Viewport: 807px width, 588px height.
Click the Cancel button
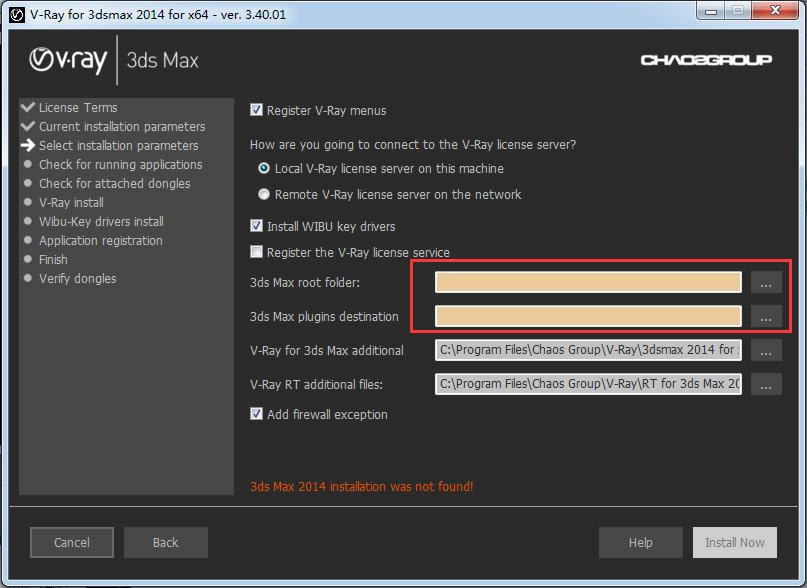click(x=72, y=542)
